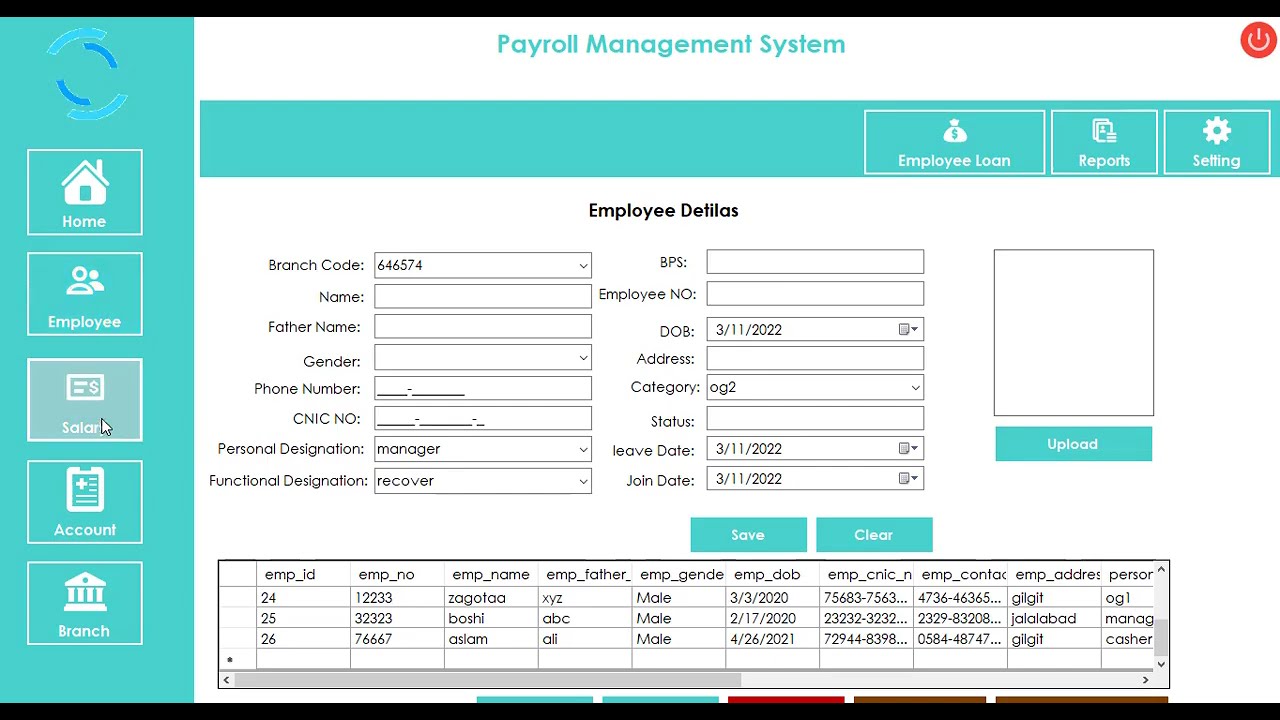Screen dimensions: 1280x720
Task: Click the red power exit button
Action: [x=1258, y=40]
